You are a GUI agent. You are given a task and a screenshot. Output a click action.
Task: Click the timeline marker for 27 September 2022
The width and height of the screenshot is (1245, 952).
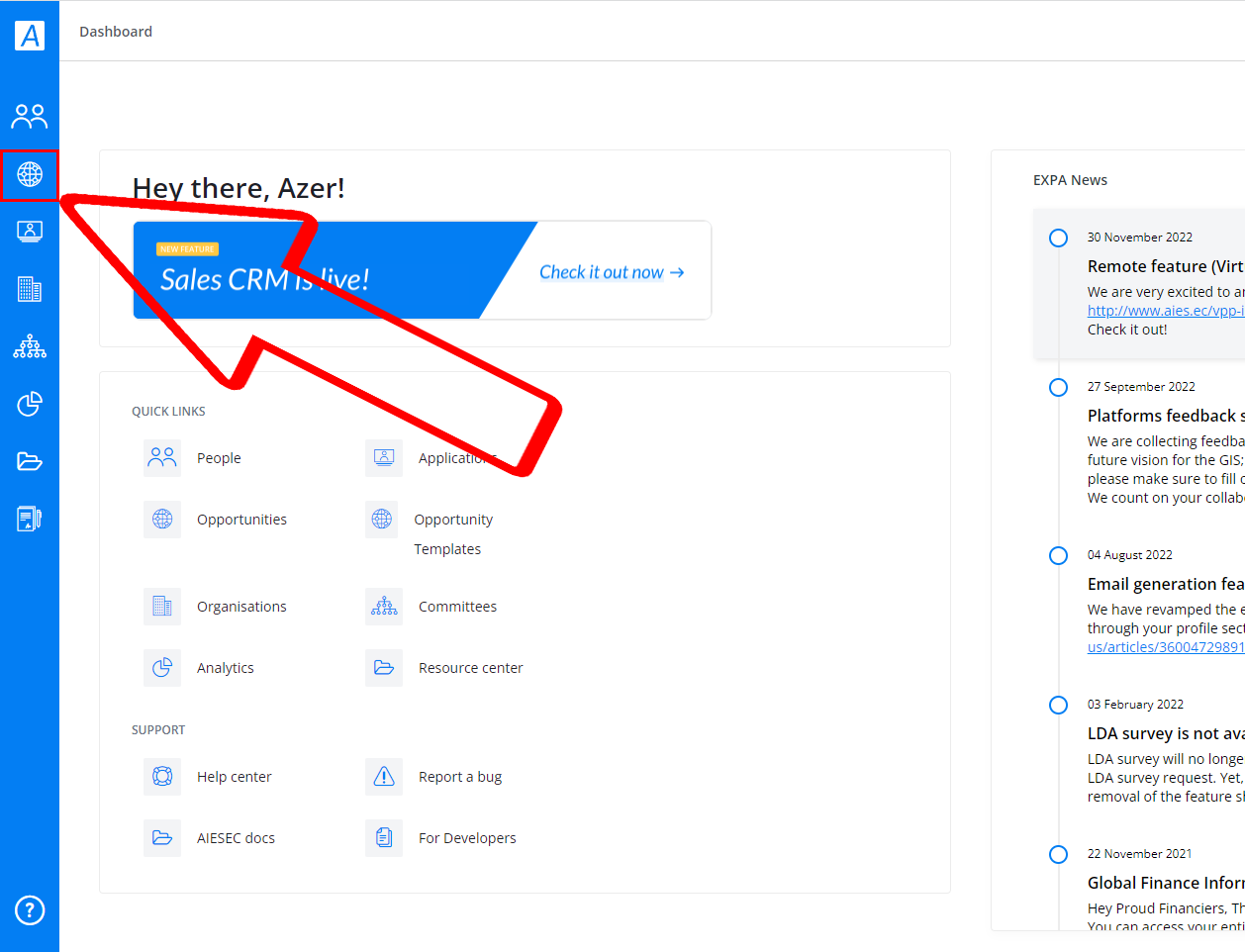tap(1058, 387)
